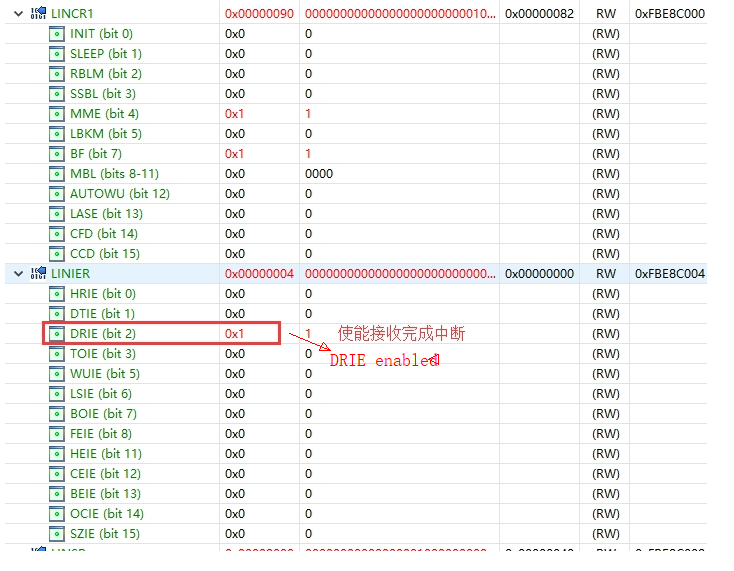Screen dimensions: 734x571
Task: Click the LINIER access RW cell
Action: [x=606, y=273]
